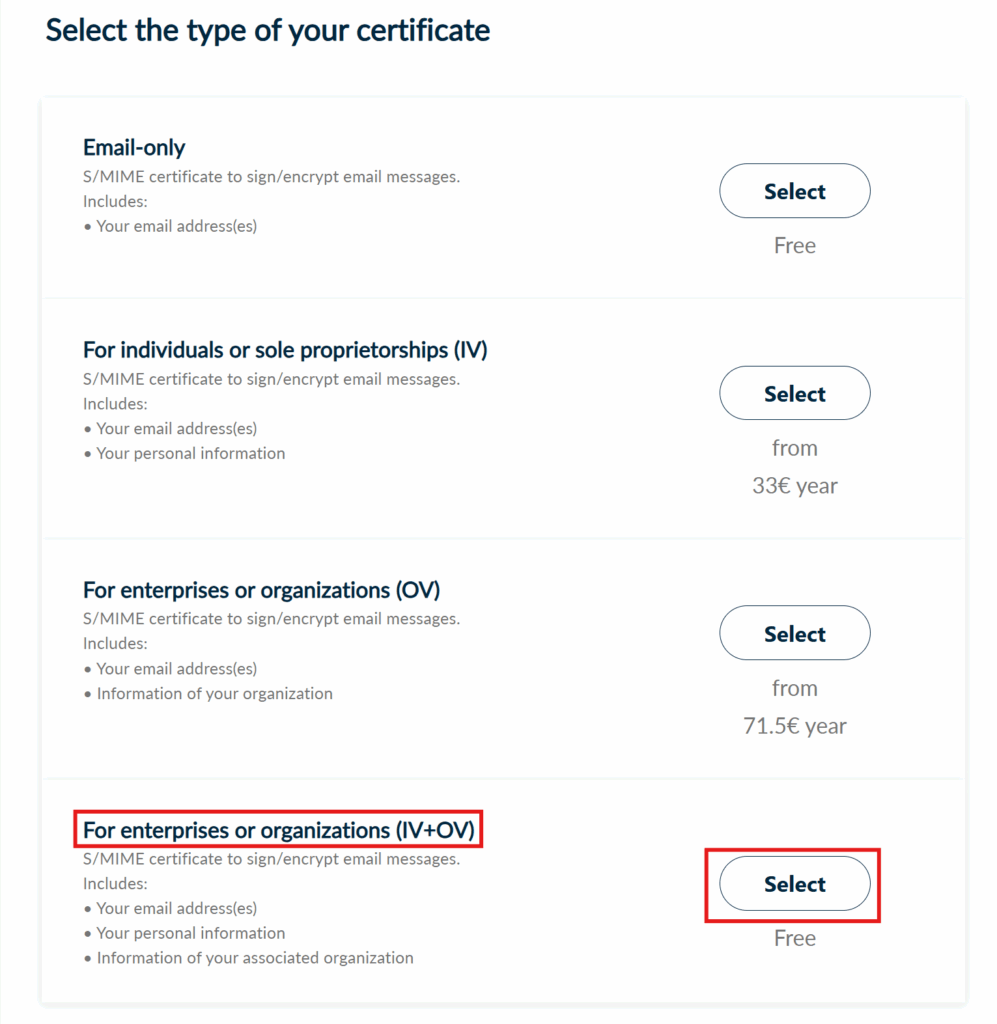997x1024 pixels.
Task: Click the "Information of your associated organization" bullet
Action: click(254, 957)
